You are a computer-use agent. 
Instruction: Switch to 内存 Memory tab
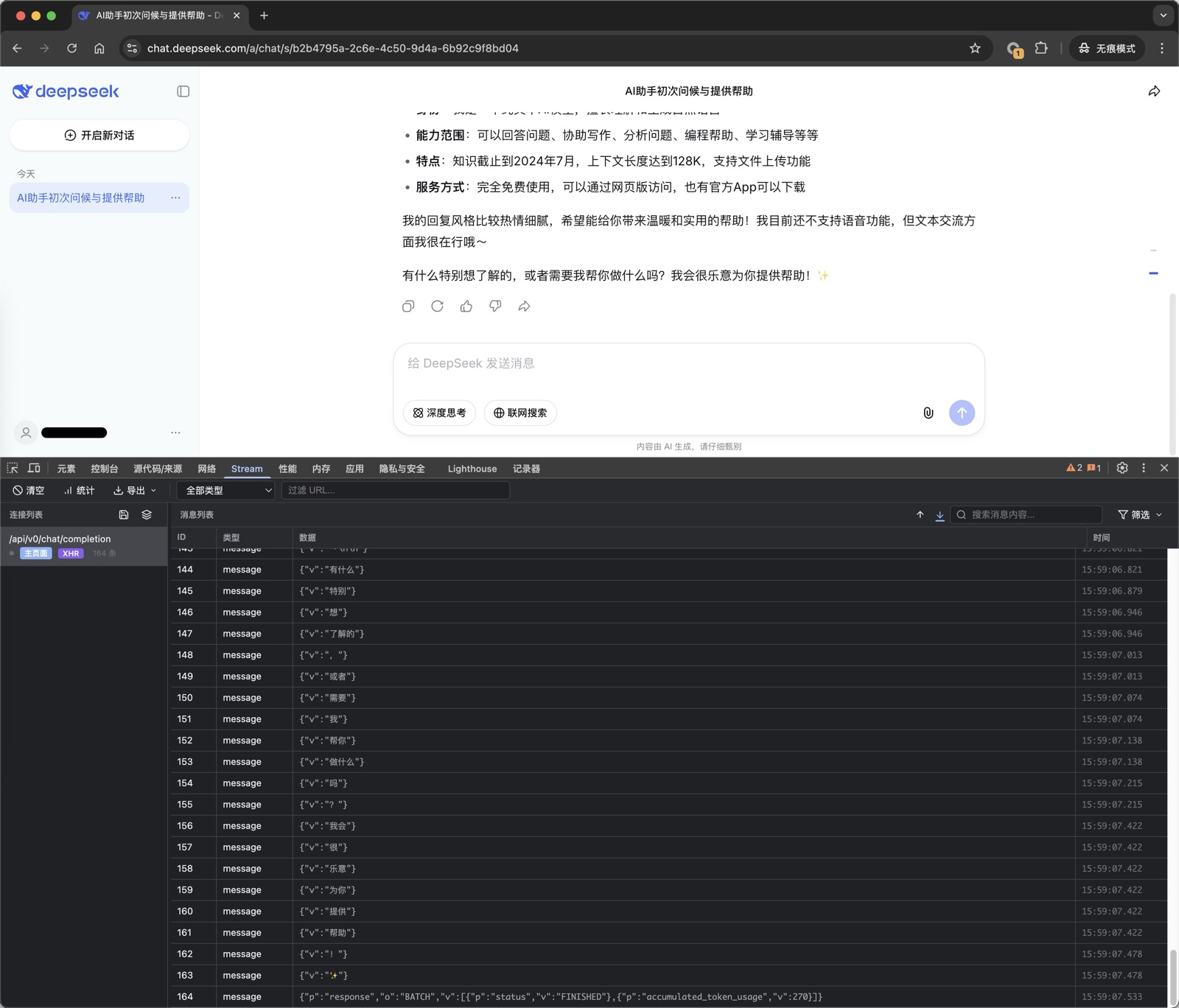coord(321,469)
